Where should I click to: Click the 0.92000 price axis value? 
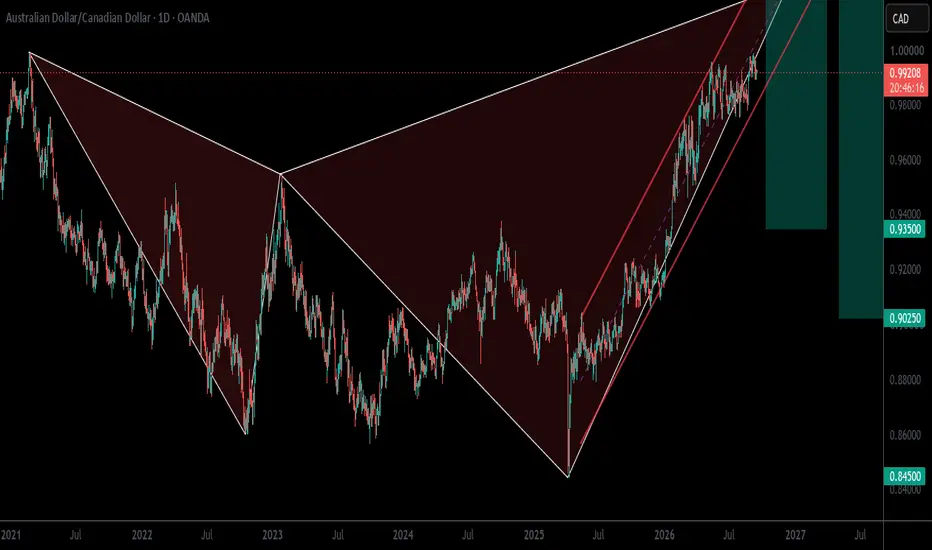(906, 270)
